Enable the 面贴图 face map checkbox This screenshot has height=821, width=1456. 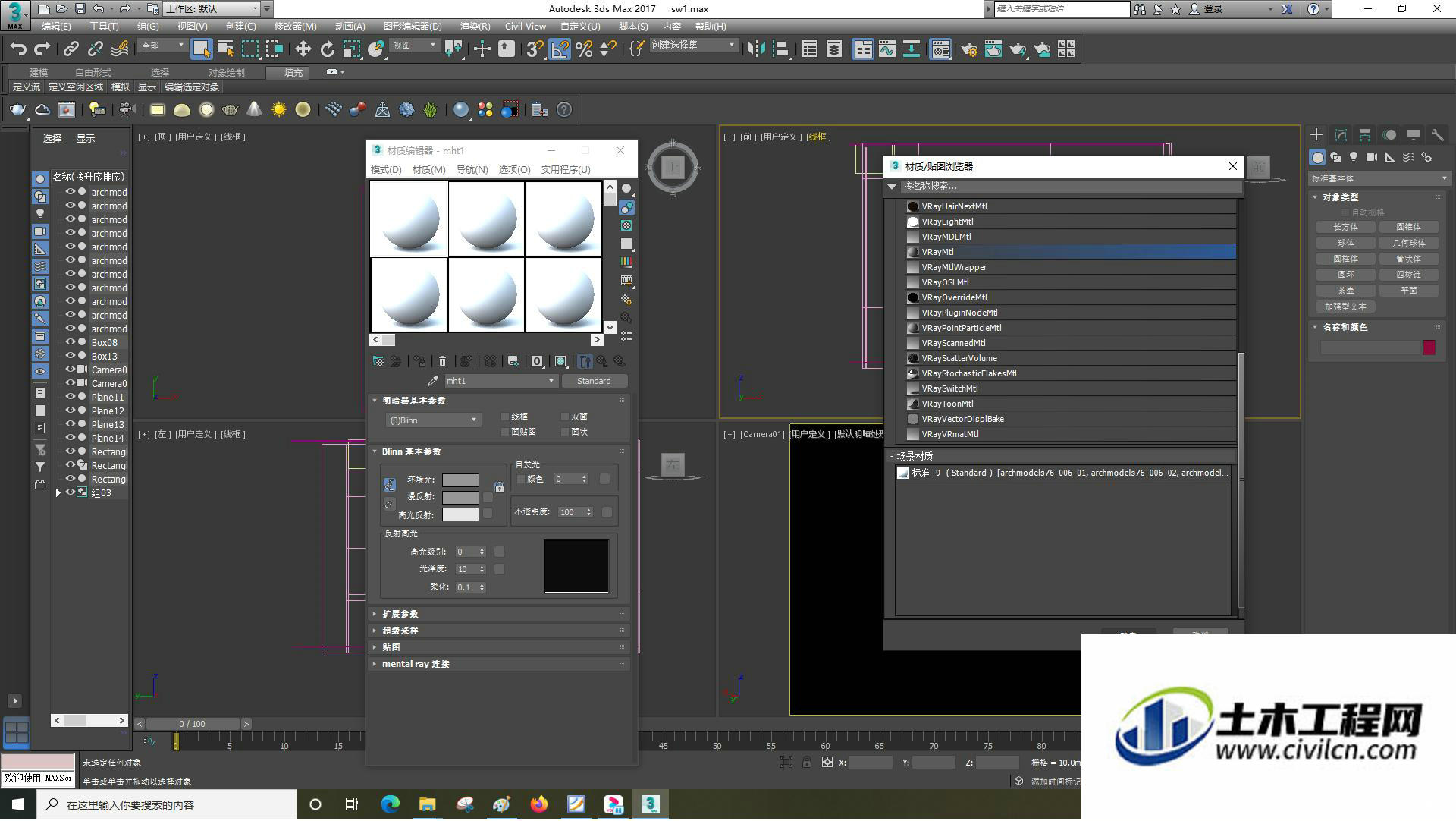pyautogui.click(x=505, y=432)
